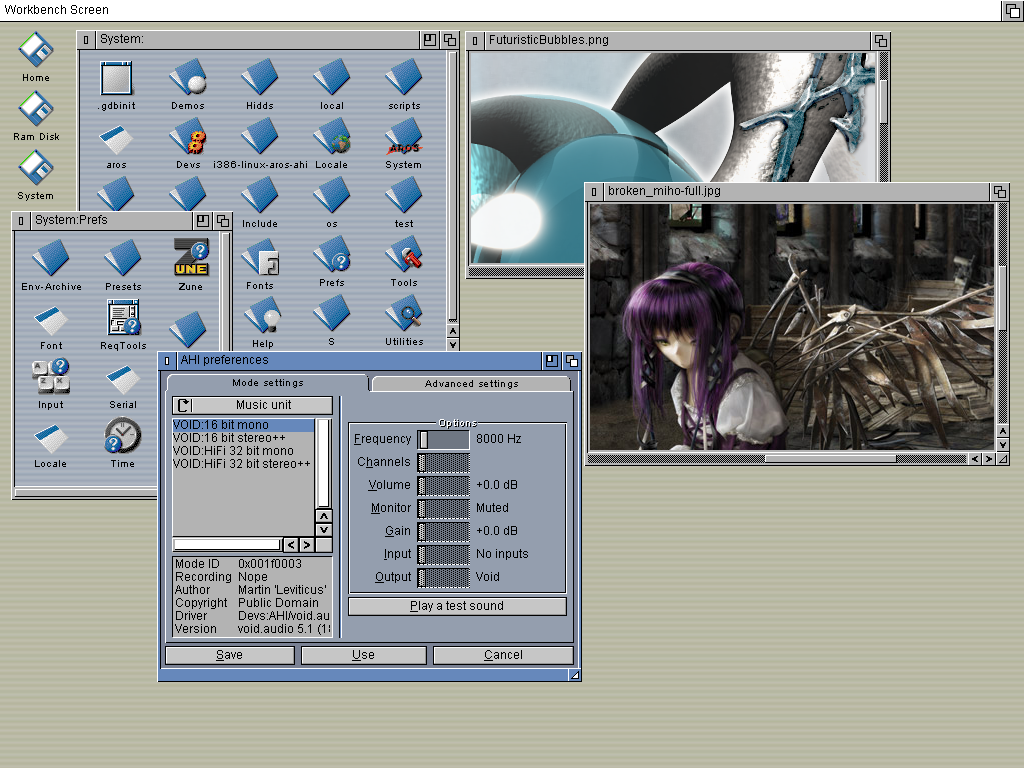
Task: Open the System disk icon on desktop
Action: (35, 168)
